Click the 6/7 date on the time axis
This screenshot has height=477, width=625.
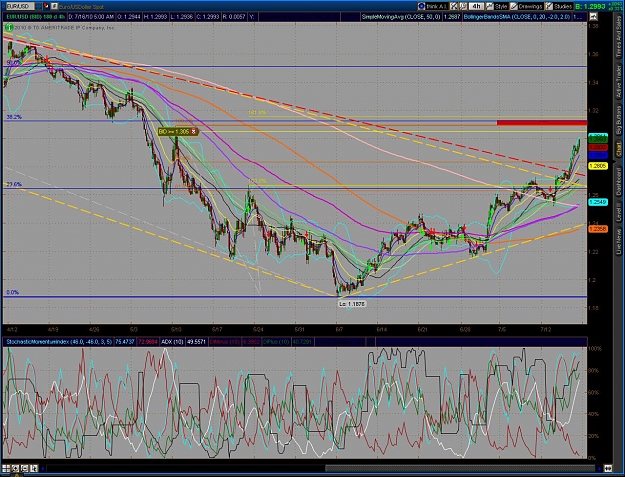tap(339, 330)
